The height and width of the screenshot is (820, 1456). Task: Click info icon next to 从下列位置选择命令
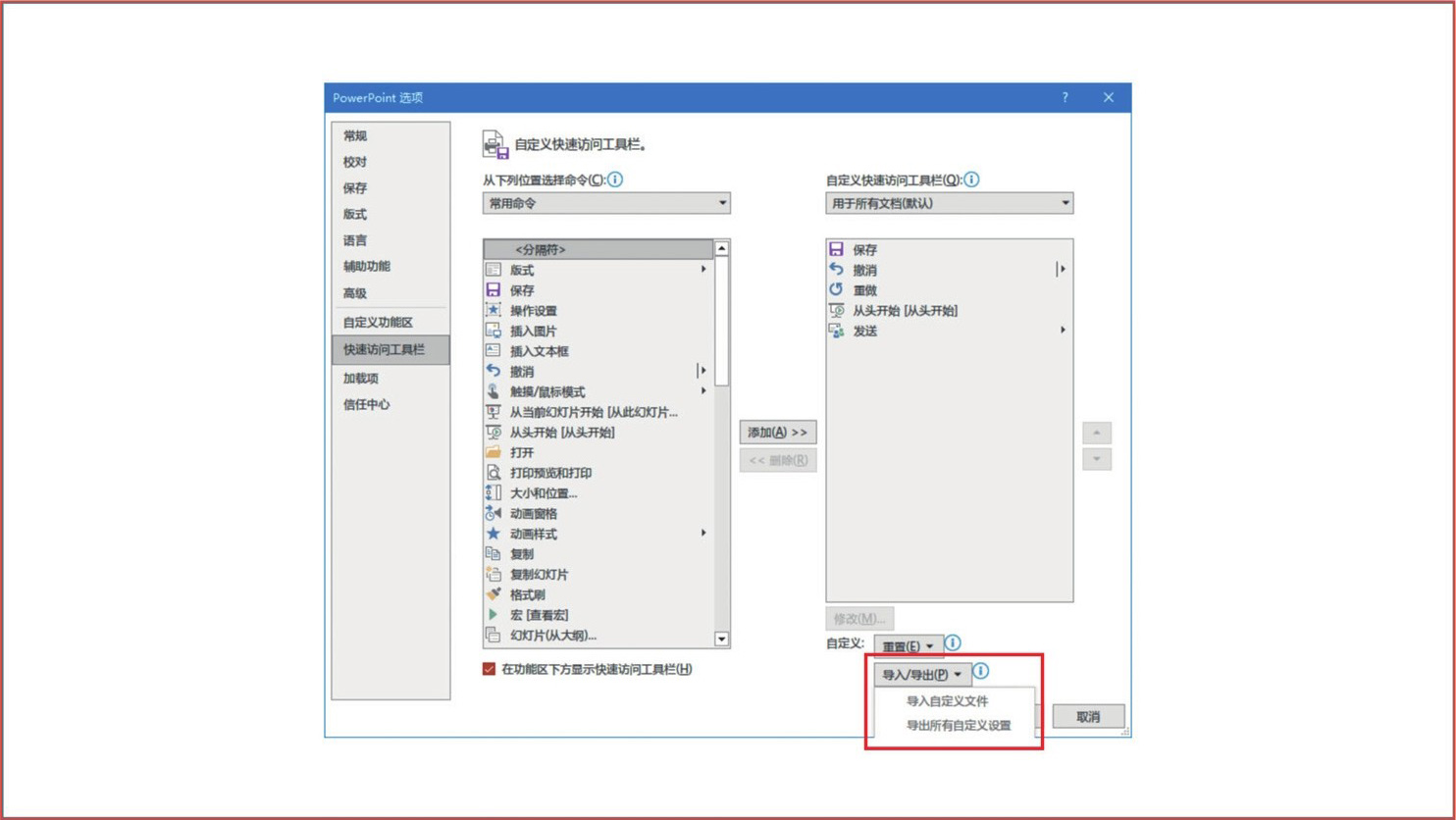[615, 179]
